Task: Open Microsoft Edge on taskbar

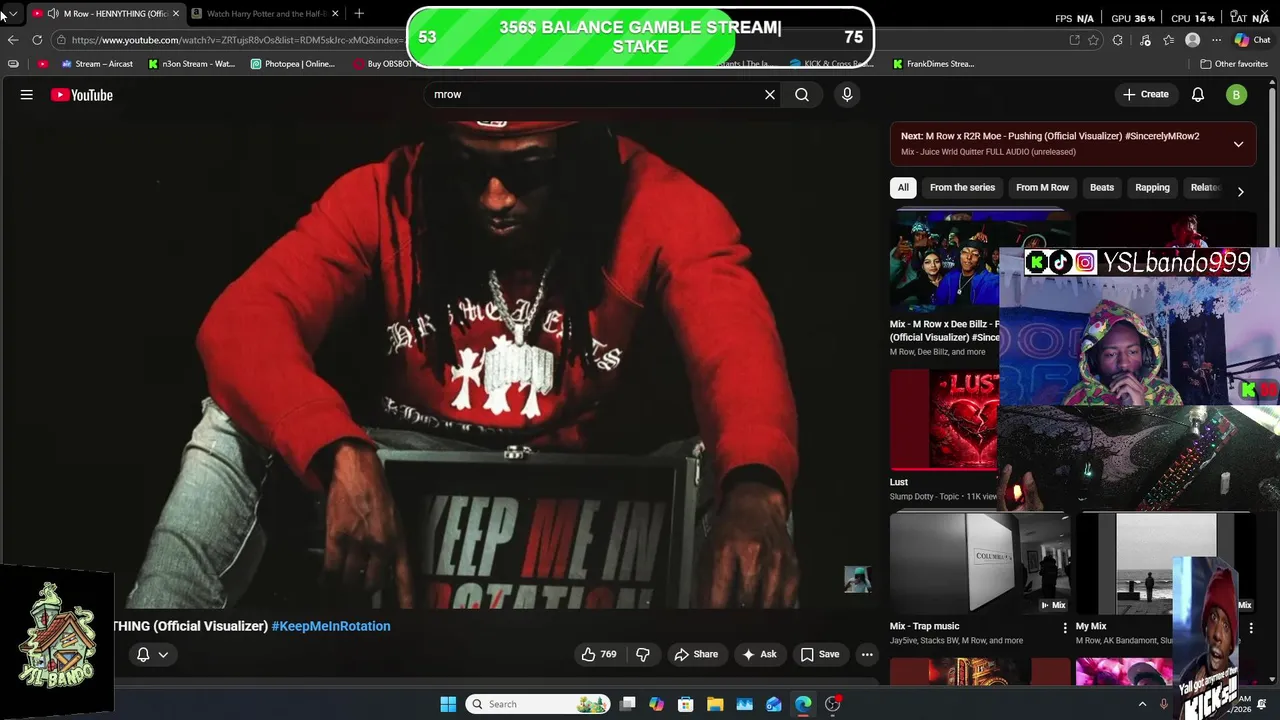Action: coord(803,704)
